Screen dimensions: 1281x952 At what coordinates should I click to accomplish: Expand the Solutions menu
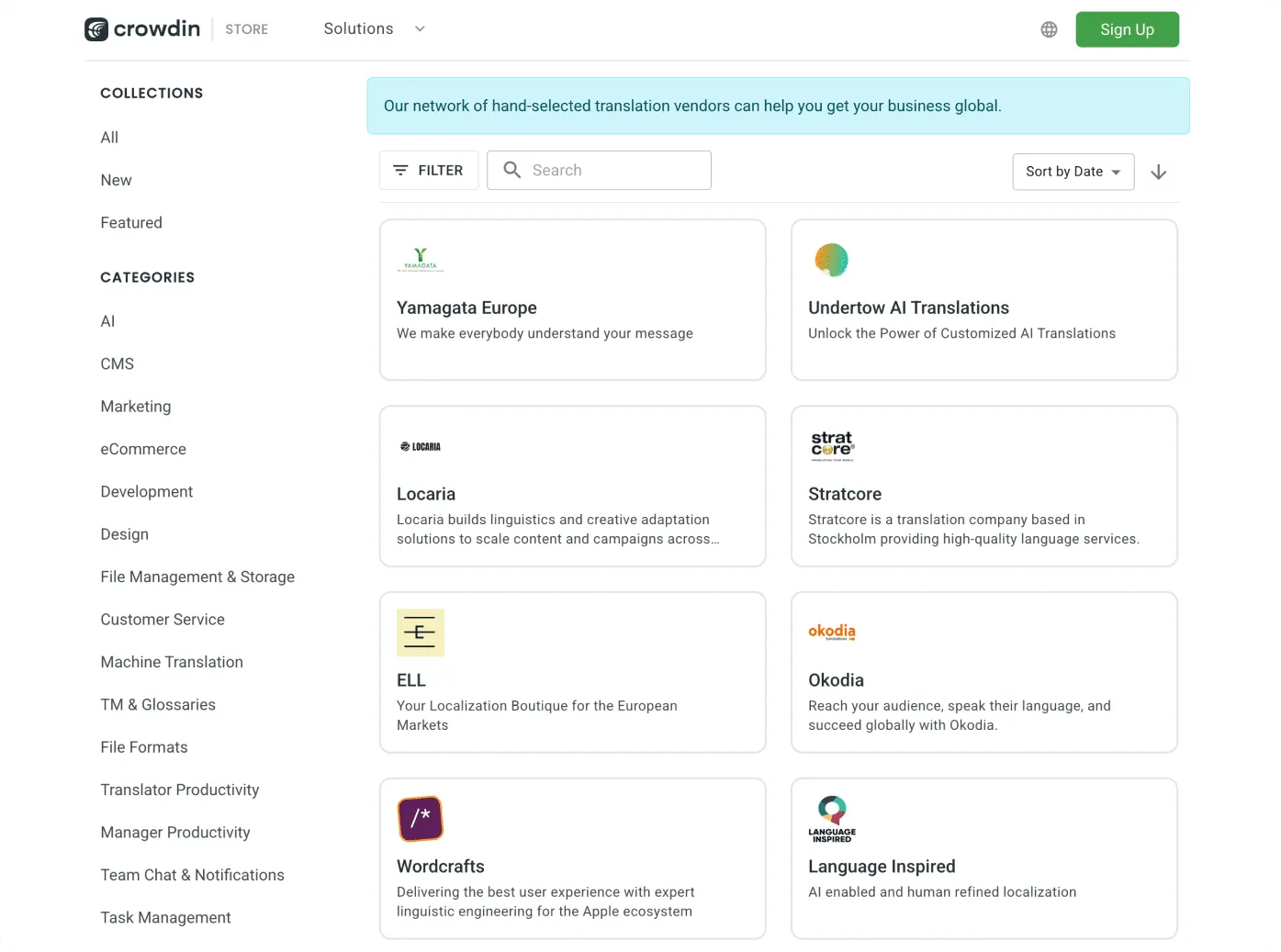374,29
